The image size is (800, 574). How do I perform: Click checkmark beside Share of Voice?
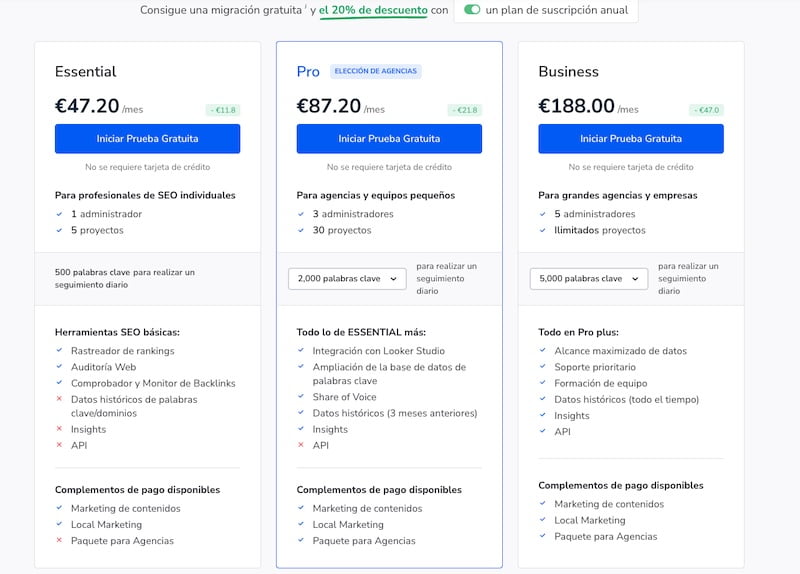301,397
